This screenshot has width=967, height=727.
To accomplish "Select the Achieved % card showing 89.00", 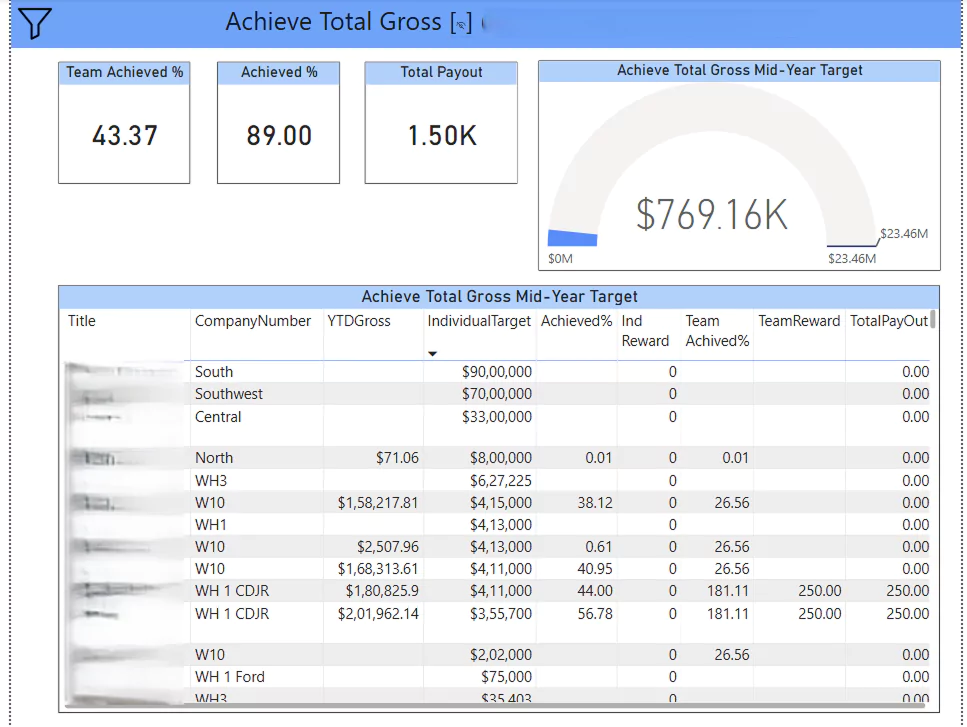I will tap(279, 123).
